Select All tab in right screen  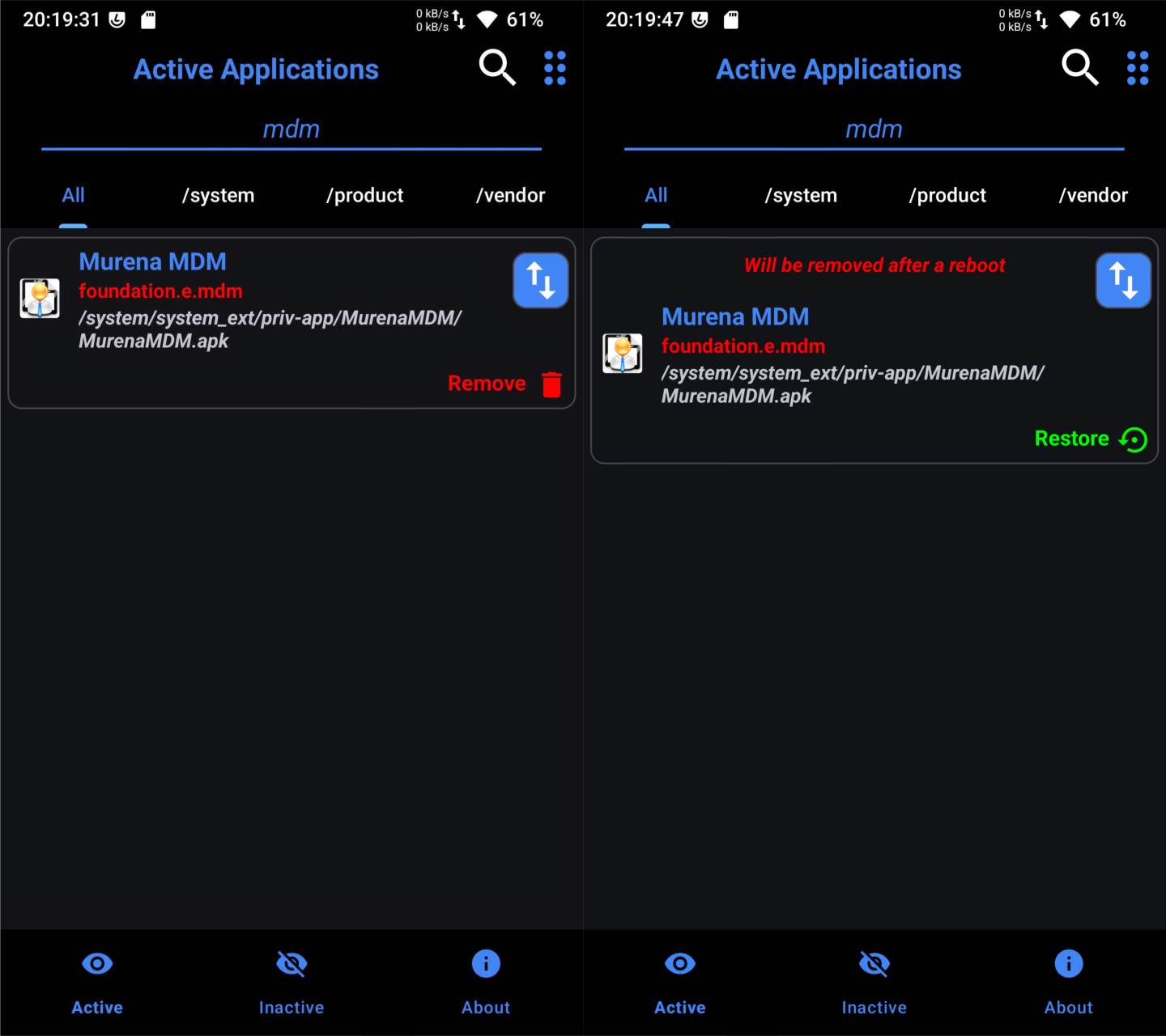tap(656, 195)
